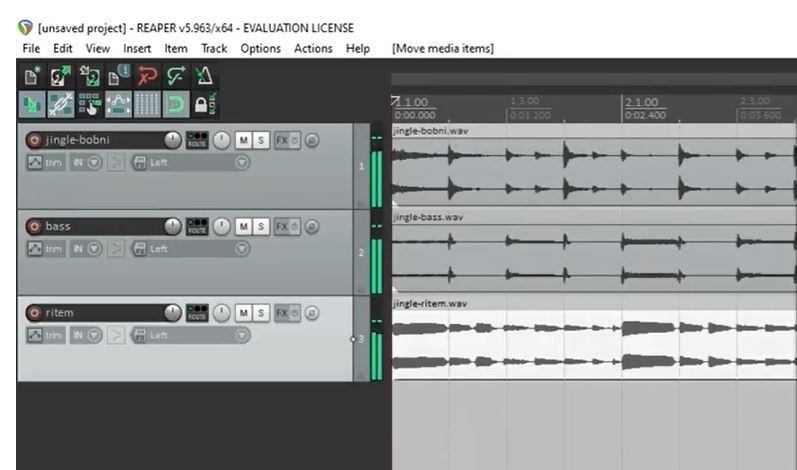Toggle FX bypass on ritem track
Screen dimensions: 797x470
click(295, 313)
